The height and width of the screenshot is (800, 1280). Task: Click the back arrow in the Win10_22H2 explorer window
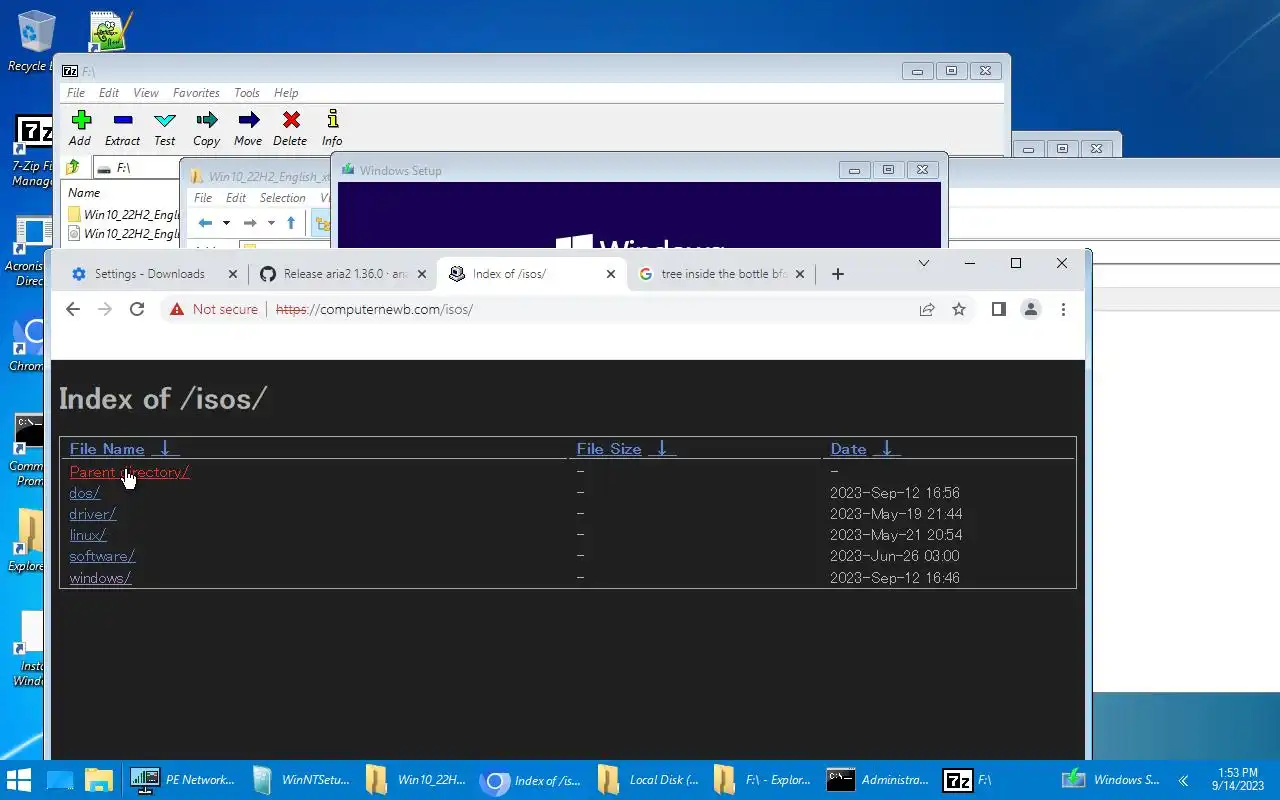(x=205, y=223)
